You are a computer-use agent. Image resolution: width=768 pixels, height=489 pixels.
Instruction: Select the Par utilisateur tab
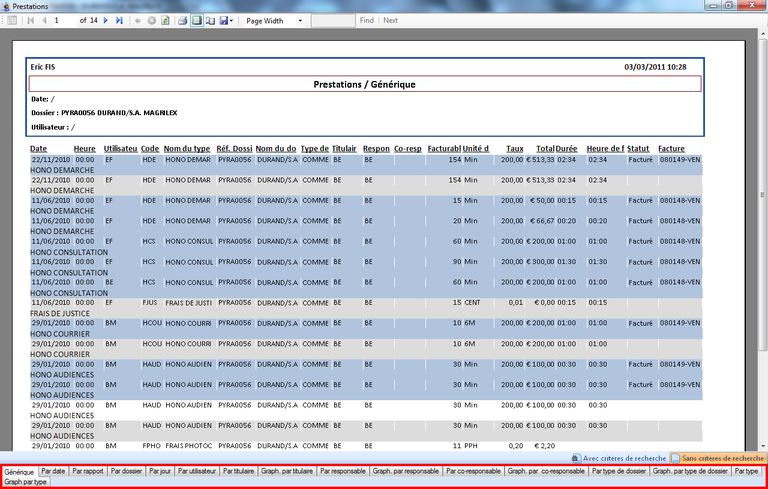(x=197, y=470)
